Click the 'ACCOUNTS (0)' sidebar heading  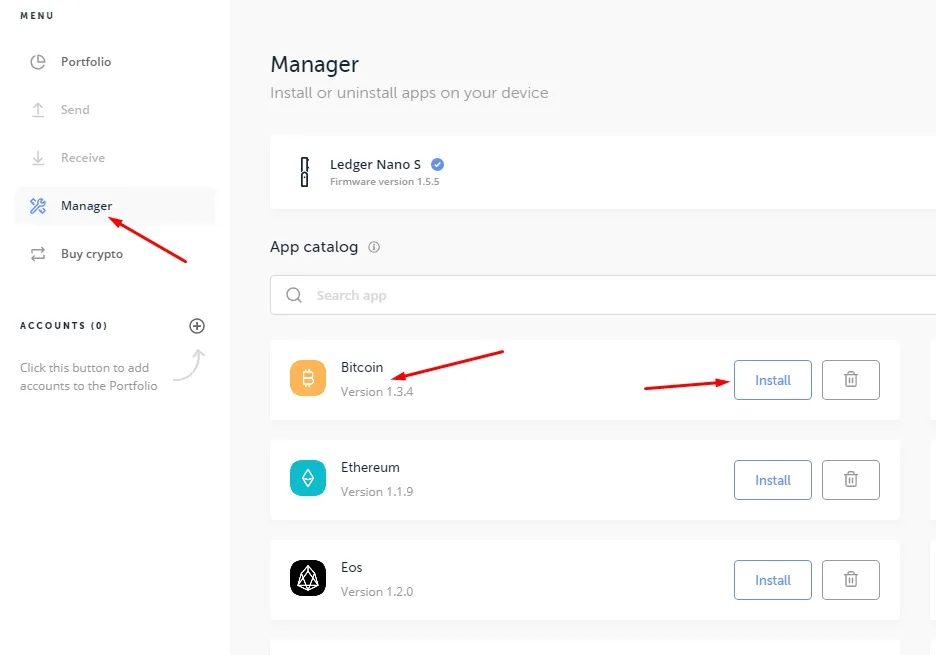(x=63, y=326)
